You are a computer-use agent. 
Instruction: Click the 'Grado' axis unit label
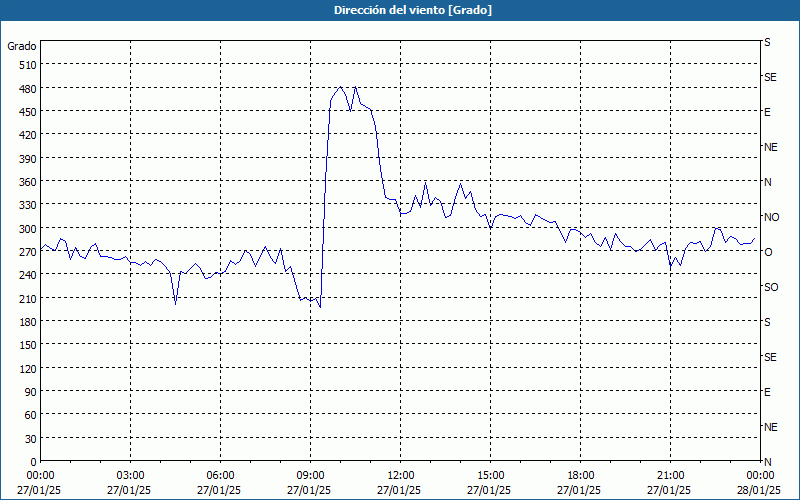click(x=22, y=46)
